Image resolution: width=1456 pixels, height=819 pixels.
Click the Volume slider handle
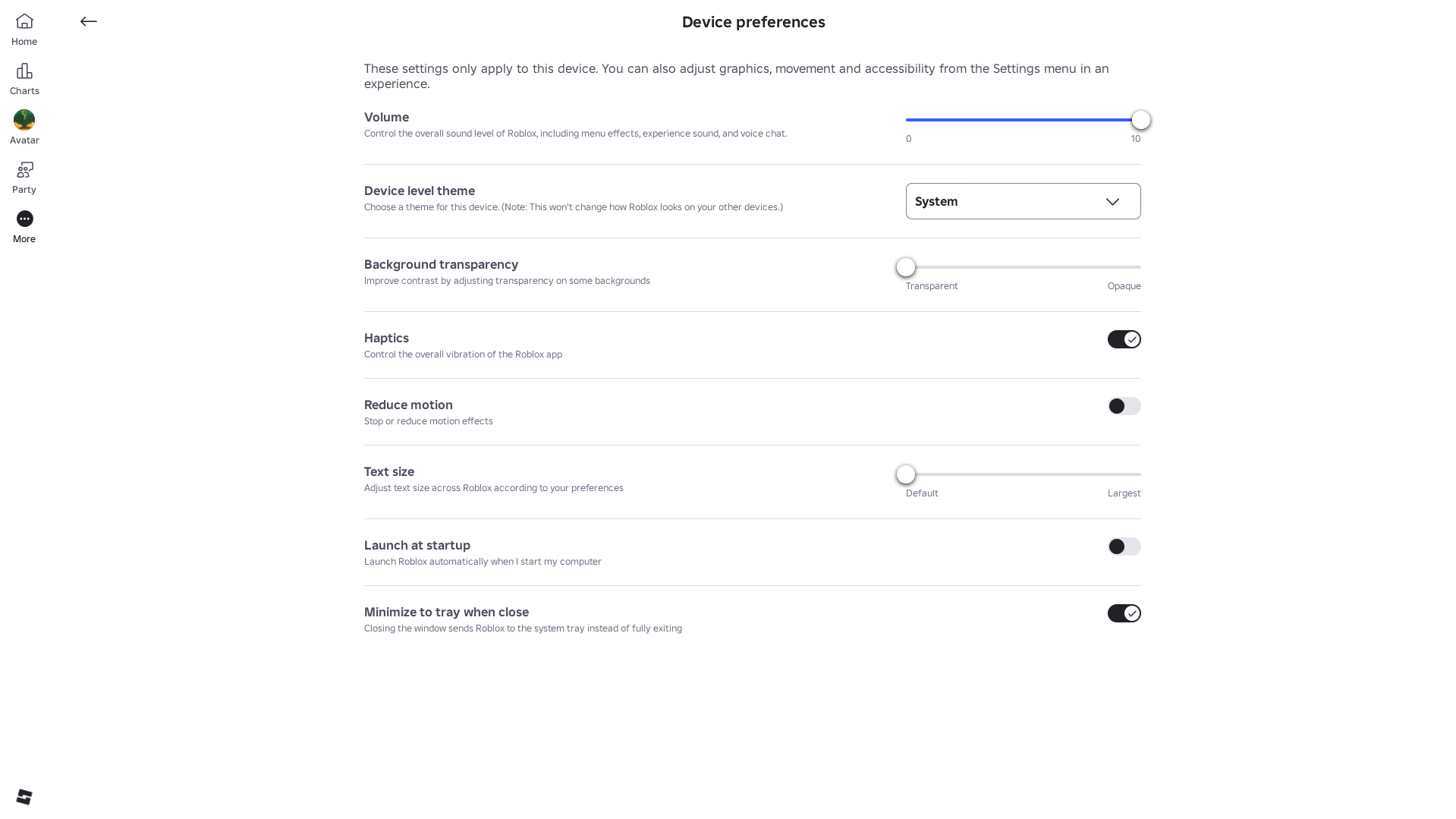[1140, 120]
